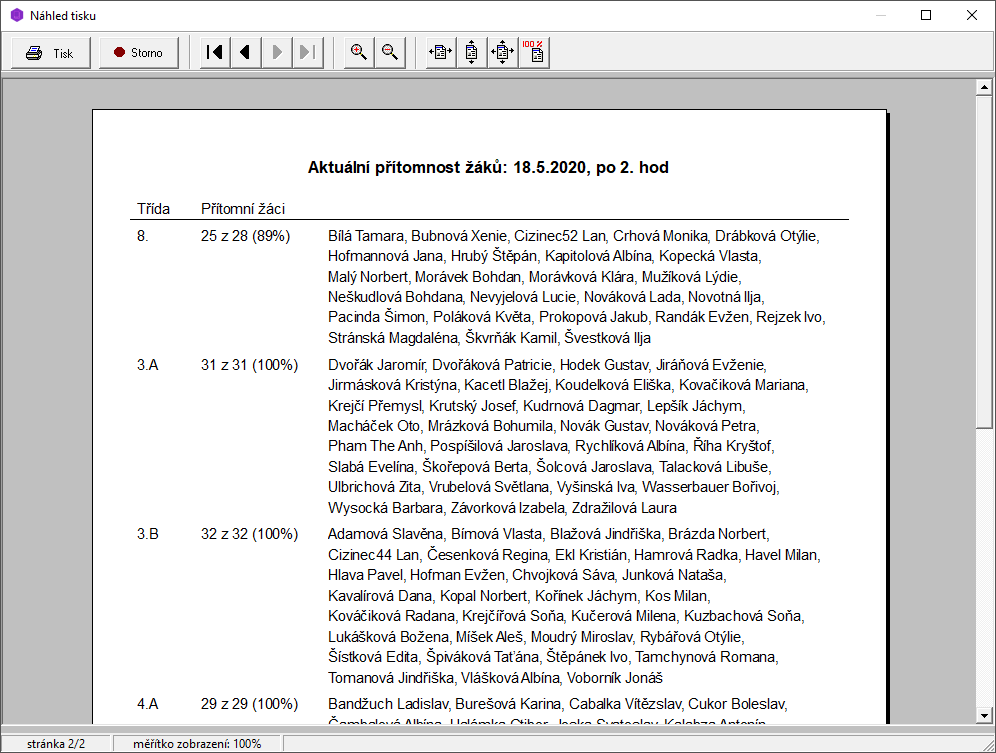Click the class label 3.B
The width and height of the screenshot is (996, 753).
147,534
